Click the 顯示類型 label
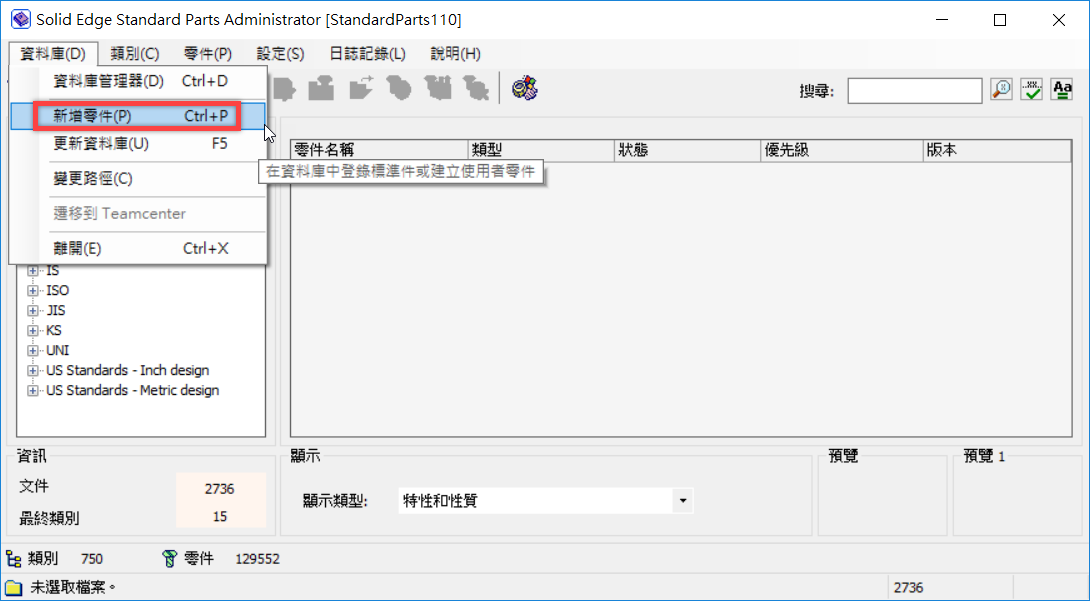 click(x=335, y=501)
